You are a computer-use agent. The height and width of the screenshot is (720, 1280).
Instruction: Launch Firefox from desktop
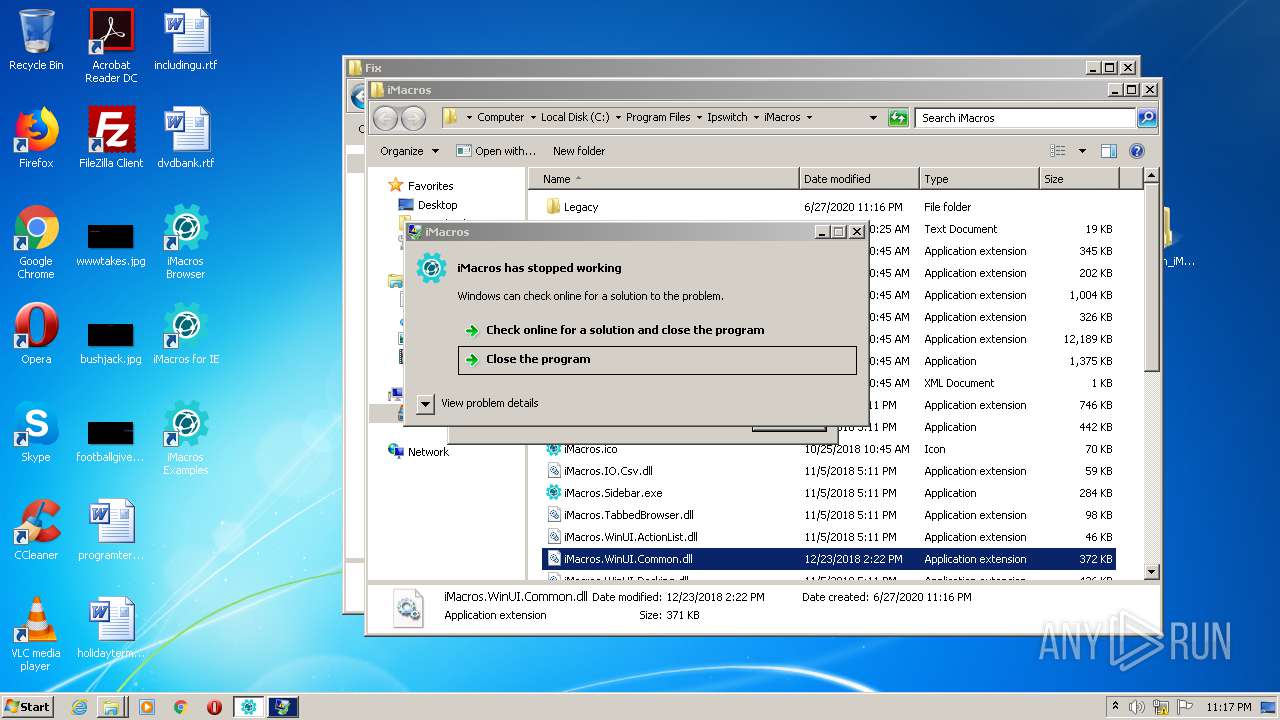(x=36, y=138)
